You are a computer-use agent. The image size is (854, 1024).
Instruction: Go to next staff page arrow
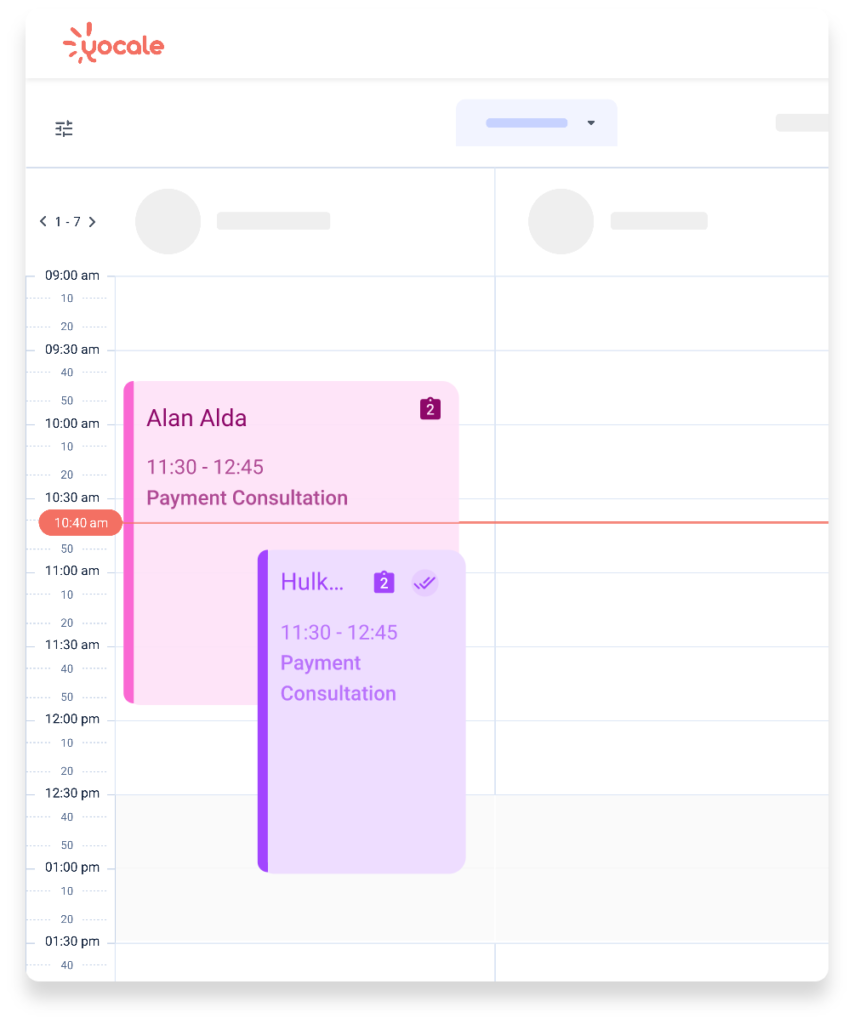(92, 221)
